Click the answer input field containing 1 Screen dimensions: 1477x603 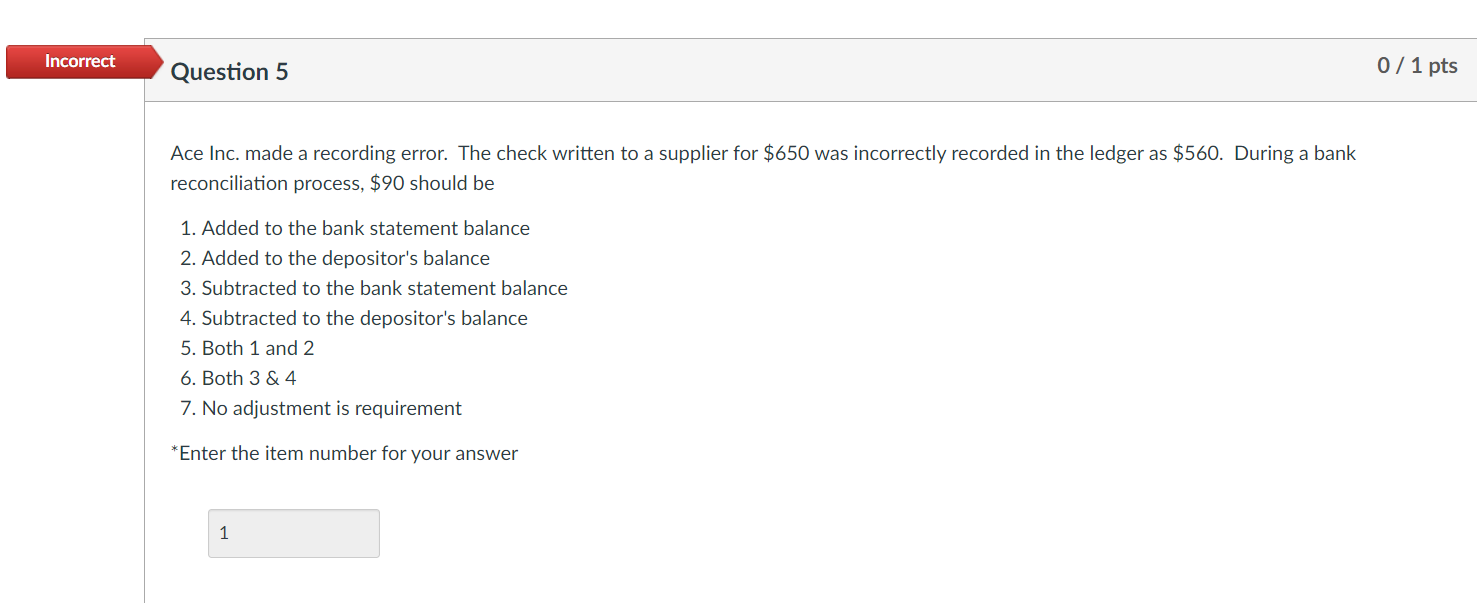(293, 533)
